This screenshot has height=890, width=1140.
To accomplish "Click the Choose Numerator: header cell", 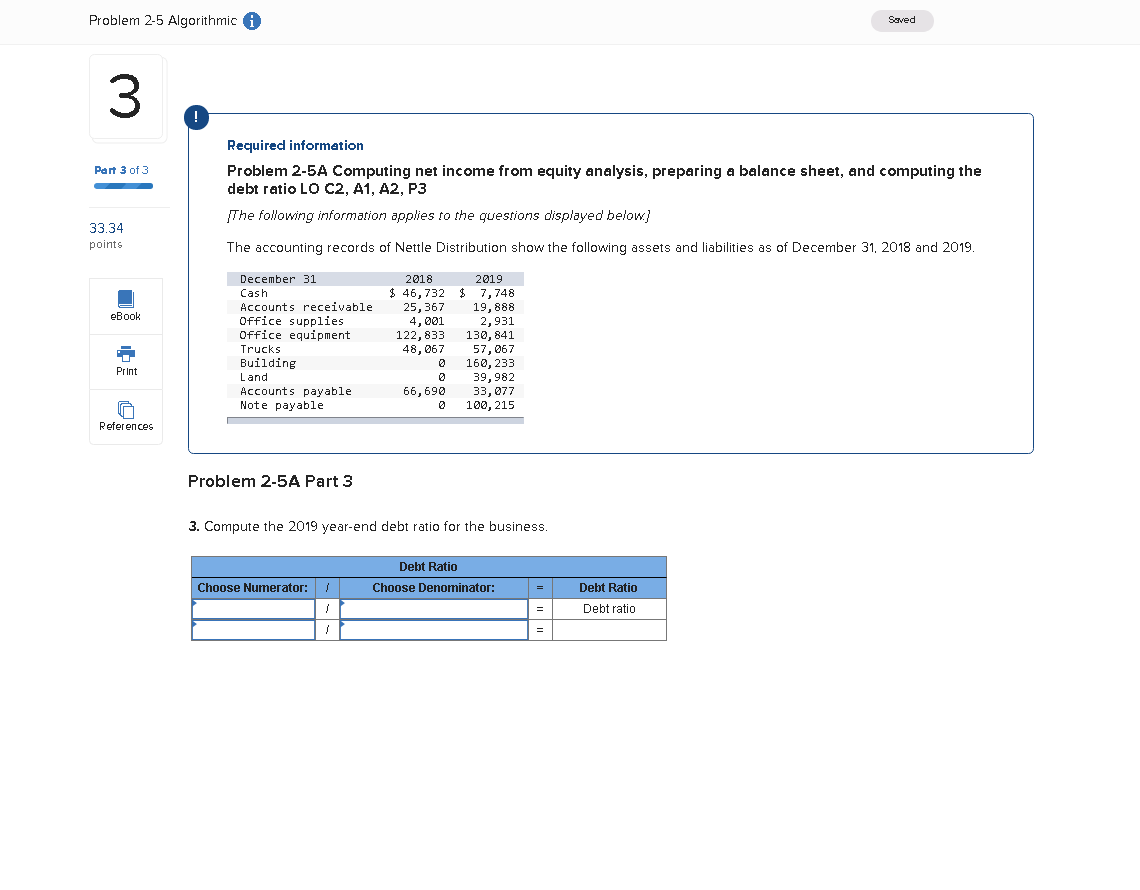I will tap(253, 588).
